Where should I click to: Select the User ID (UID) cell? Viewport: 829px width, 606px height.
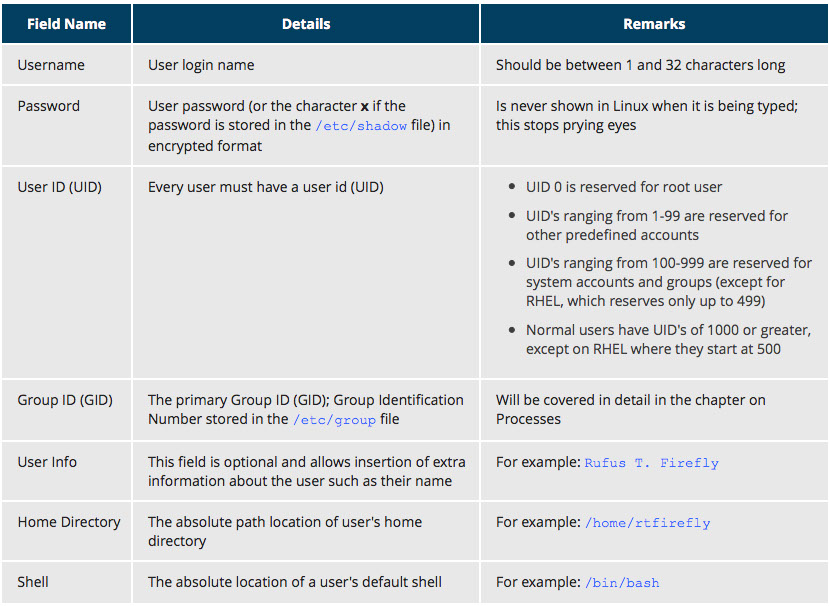click(x=60, y=186)
